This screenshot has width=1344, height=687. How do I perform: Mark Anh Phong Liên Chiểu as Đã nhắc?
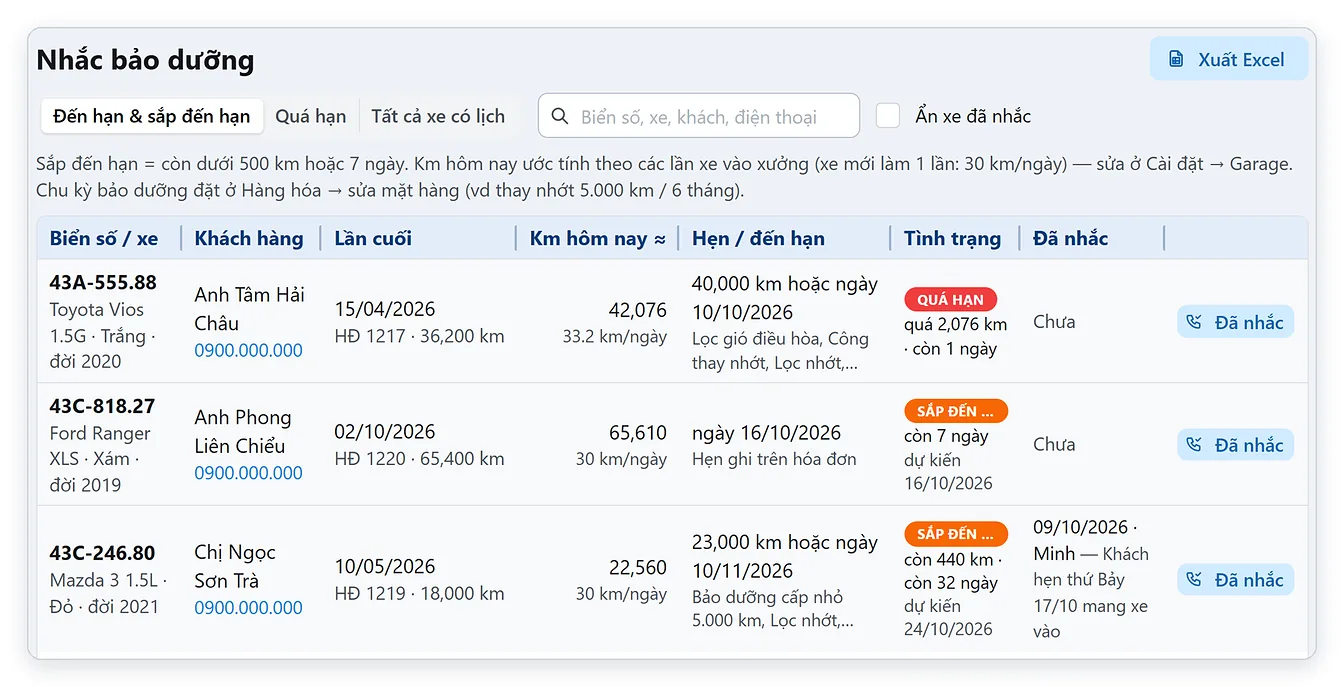coord(1235,445)
